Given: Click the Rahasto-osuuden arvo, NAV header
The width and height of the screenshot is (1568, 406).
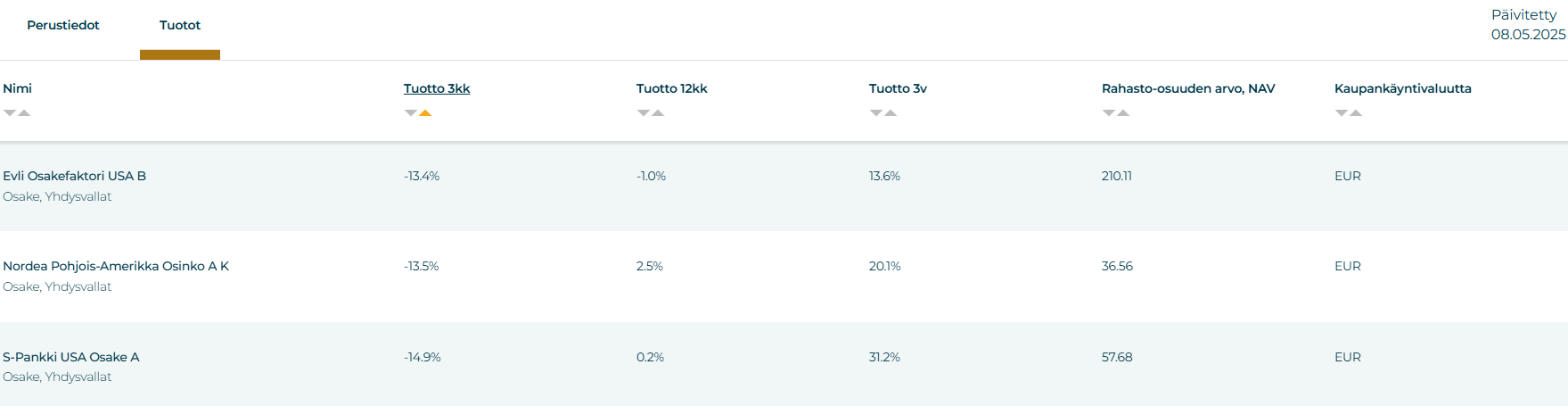Looking at the screenshot, I should 1188,88.
